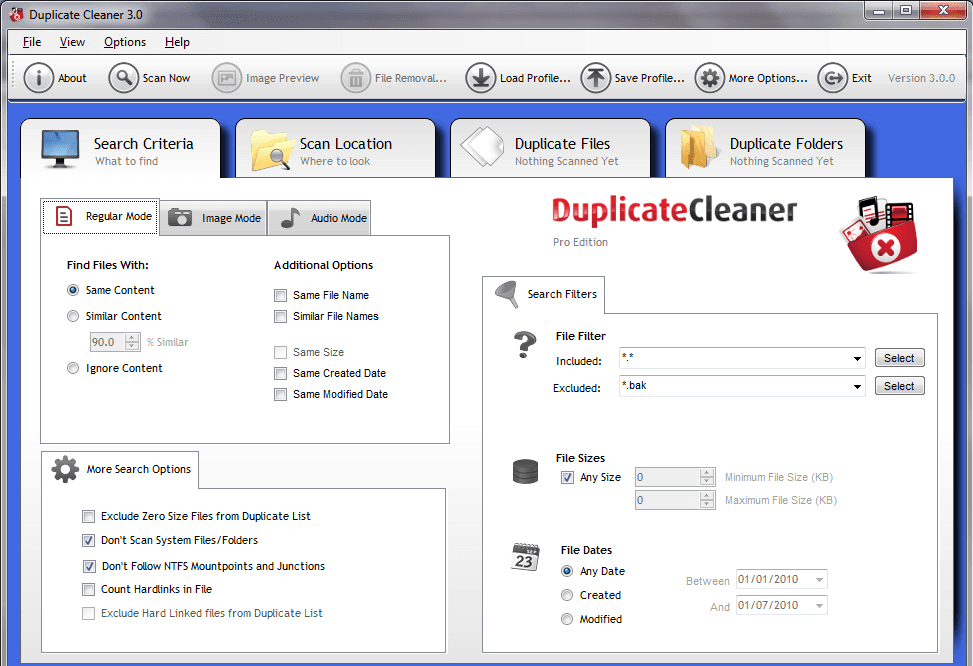The width and height of the screenshot is (973, 666).
Task: Uncheck Don't Follow NTFS Mountpoints and Junctions
Action: (89, 566)
